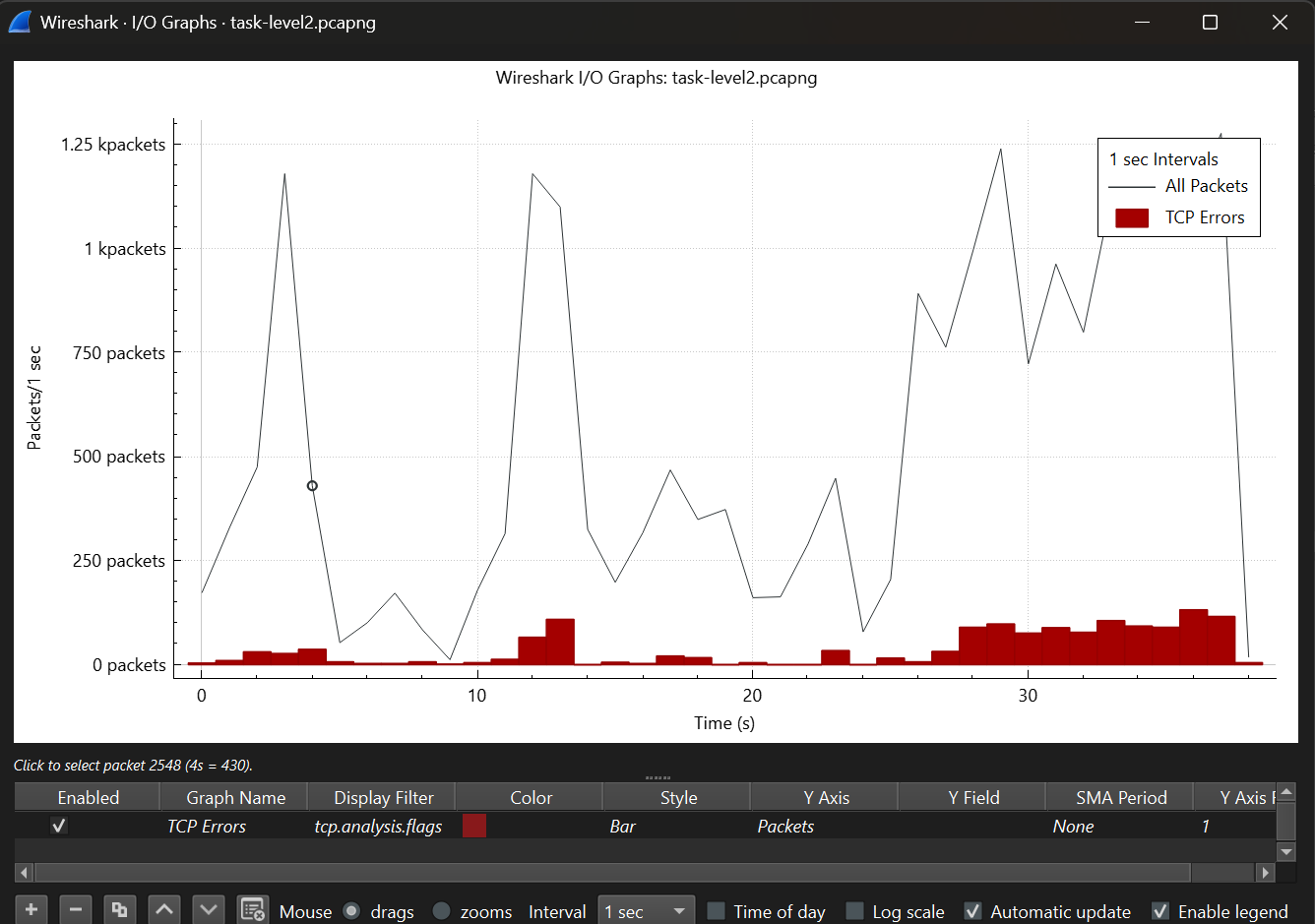
Task: Click the tcp.analysis.flags display filter cell
Action: click(x=382, y=826)
